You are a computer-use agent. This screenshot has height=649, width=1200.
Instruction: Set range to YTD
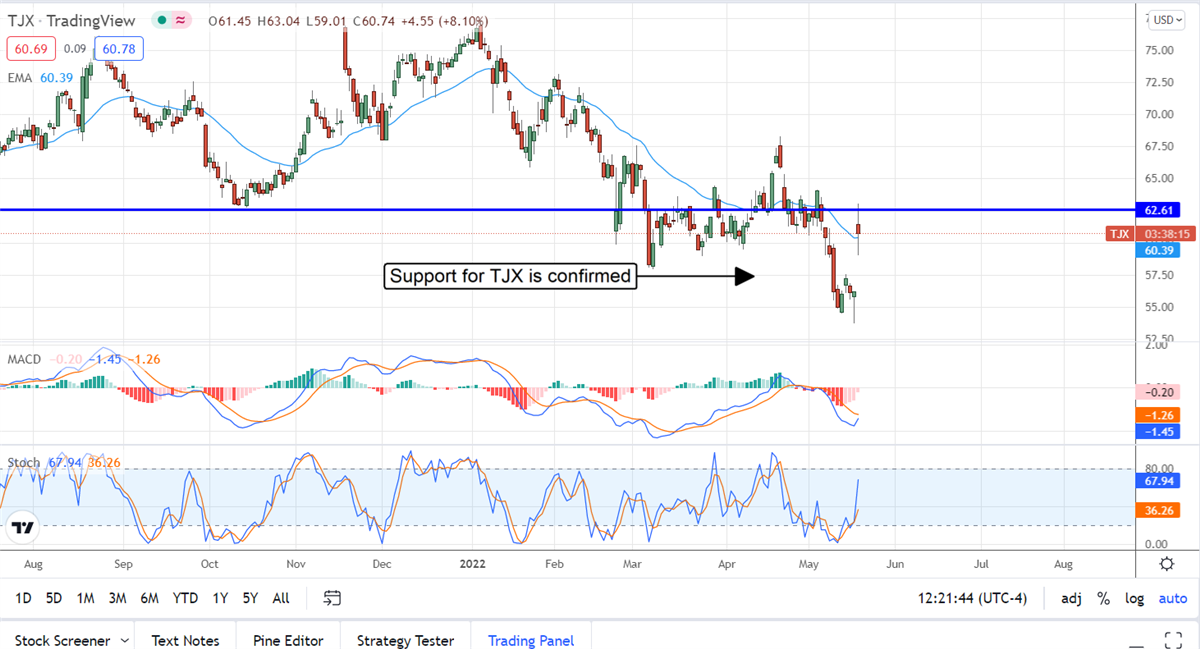click(x=185, y=598)
